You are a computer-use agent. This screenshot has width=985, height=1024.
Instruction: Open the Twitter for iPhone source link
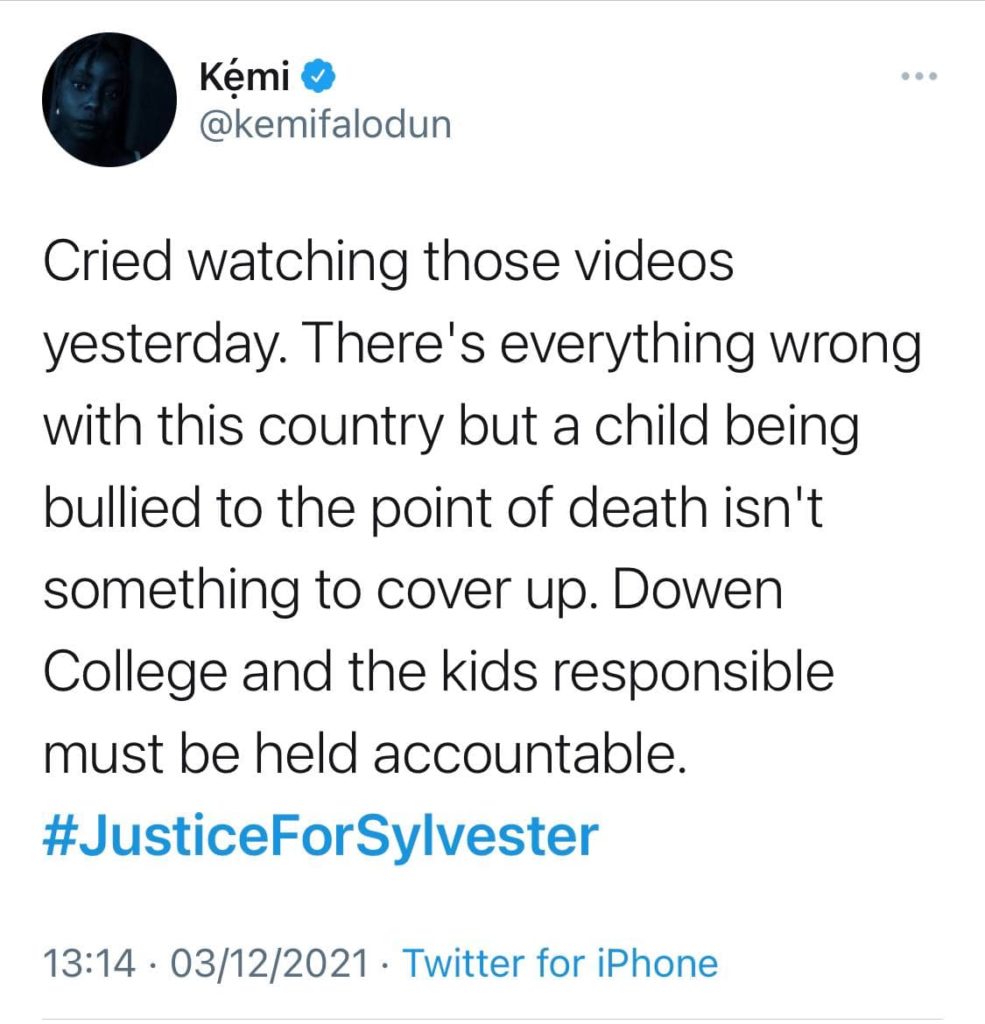(x=560, y=964)
